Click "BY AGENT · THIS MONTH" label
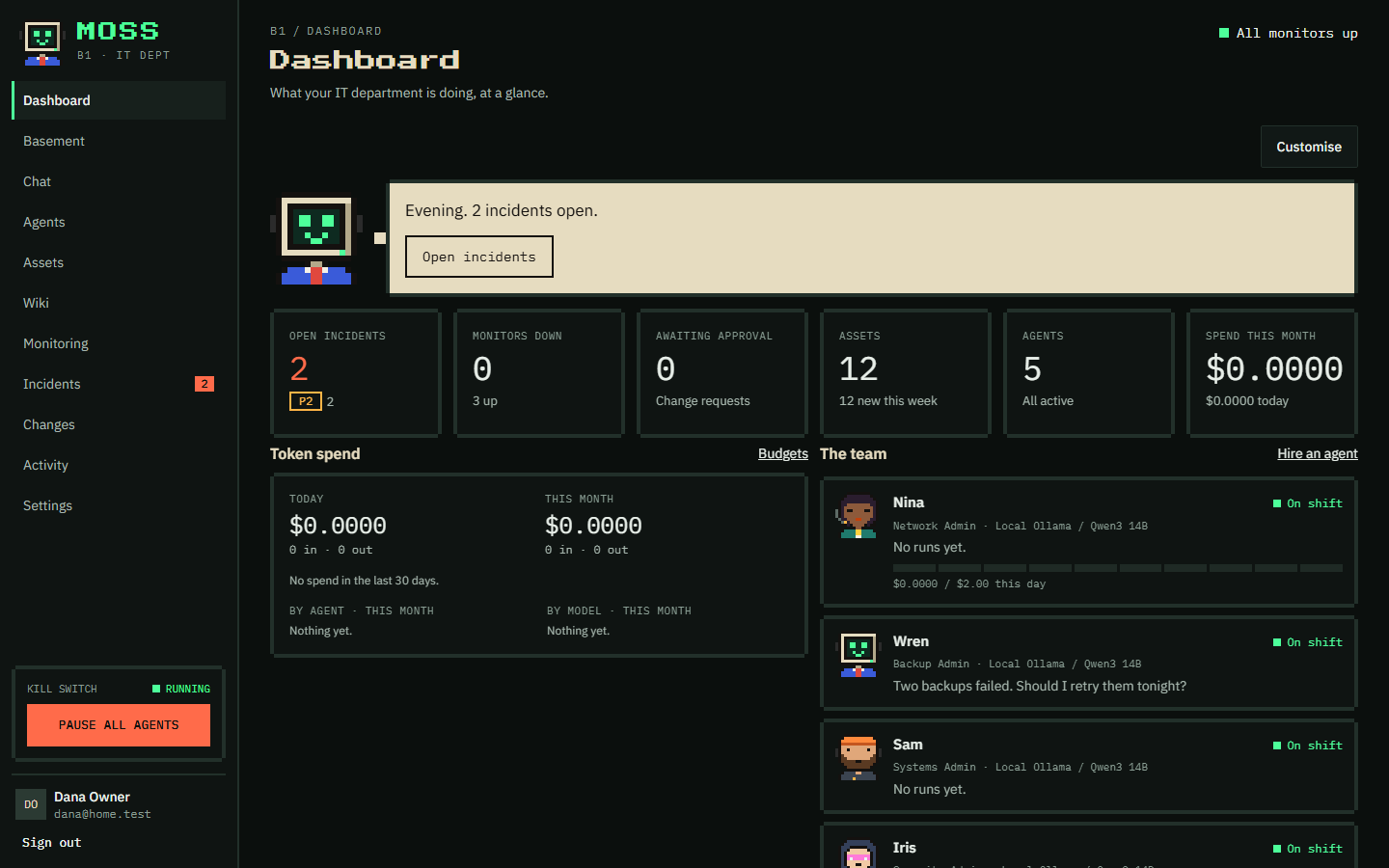 point(362,610)
